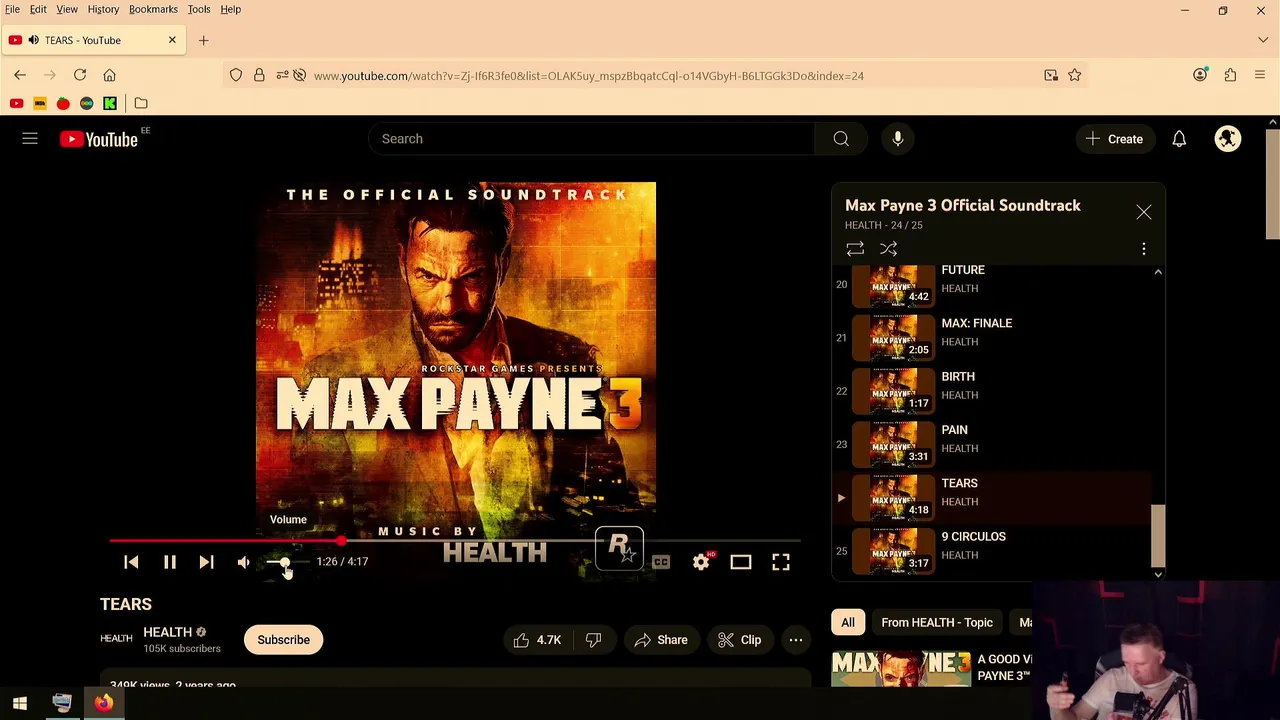Adjust the volume slider handle

(x=286, y=562)
